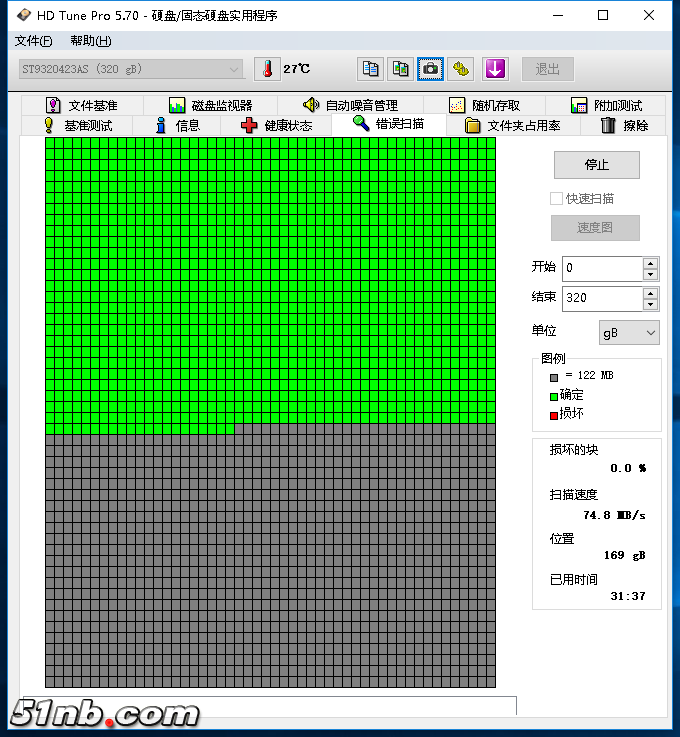Click the thermometer temperature icon
680x737 pixels.
[267, 68]
